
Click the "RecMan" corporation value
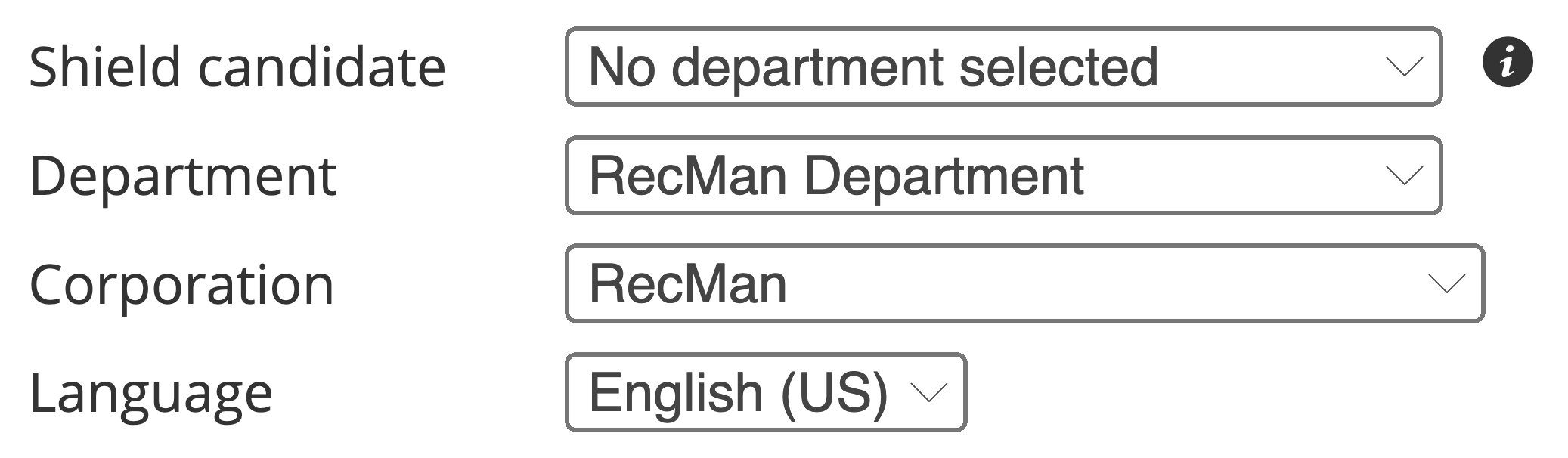tap(688, 284)
